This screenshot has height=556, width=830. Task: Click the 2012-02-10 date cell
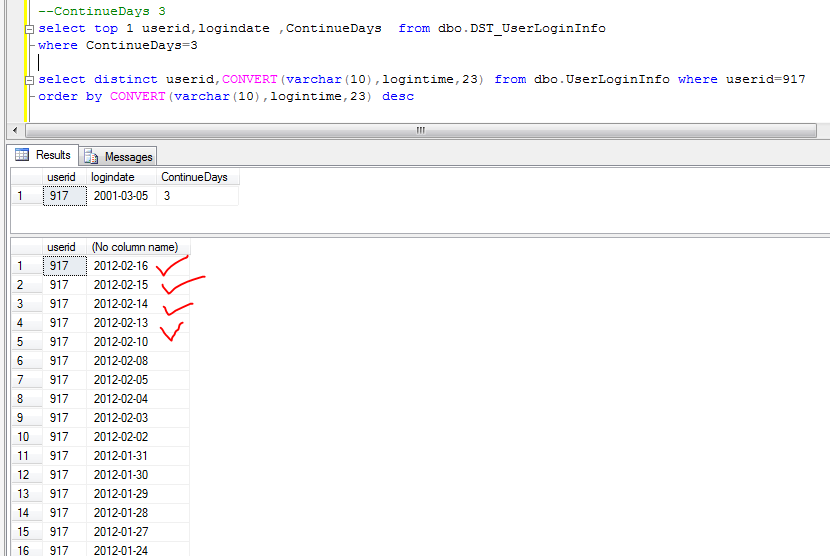(138, 342)
